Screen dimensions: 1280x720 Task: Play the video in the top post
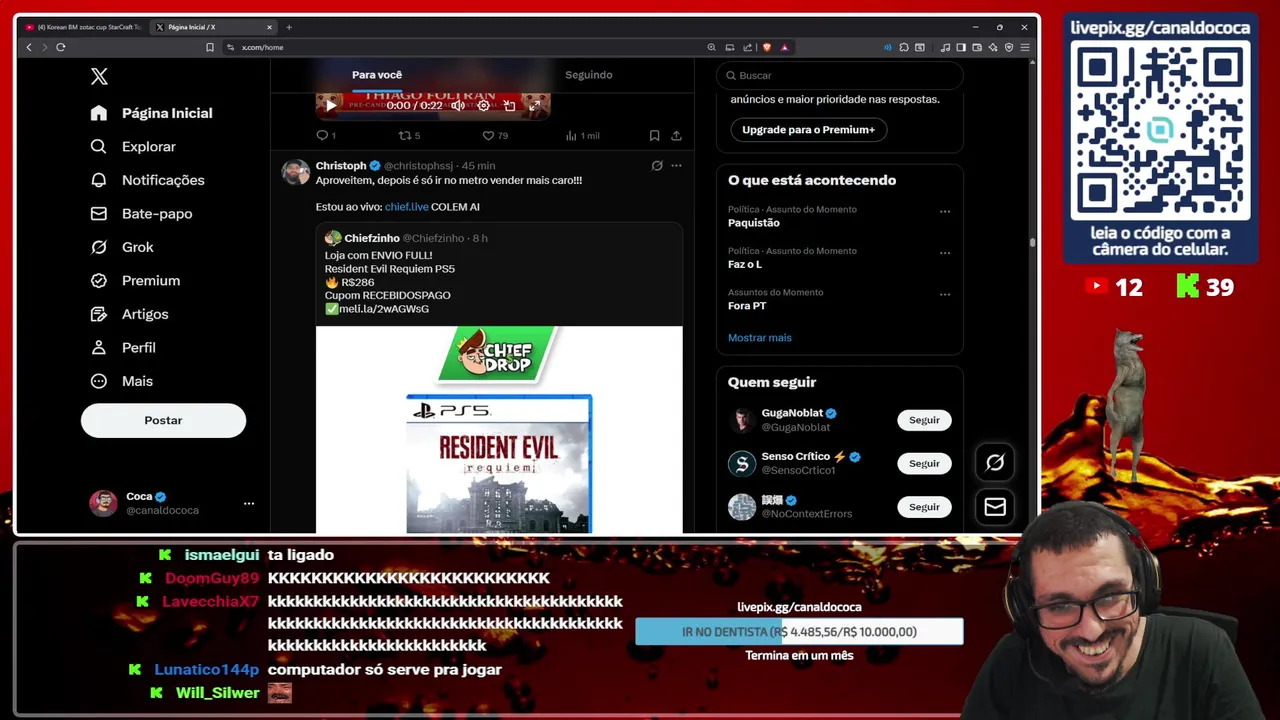[x=331, y=105]
